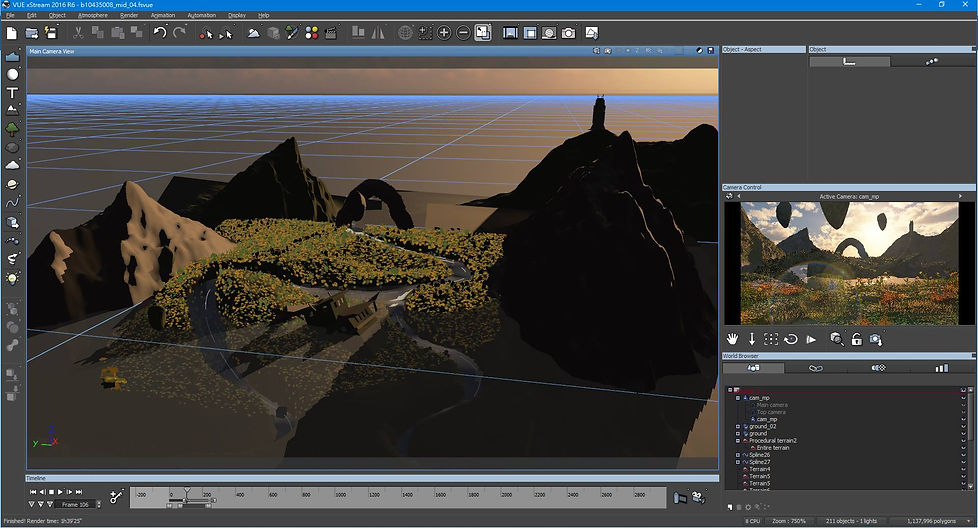Open the status bar dropdown arrow

969,521
